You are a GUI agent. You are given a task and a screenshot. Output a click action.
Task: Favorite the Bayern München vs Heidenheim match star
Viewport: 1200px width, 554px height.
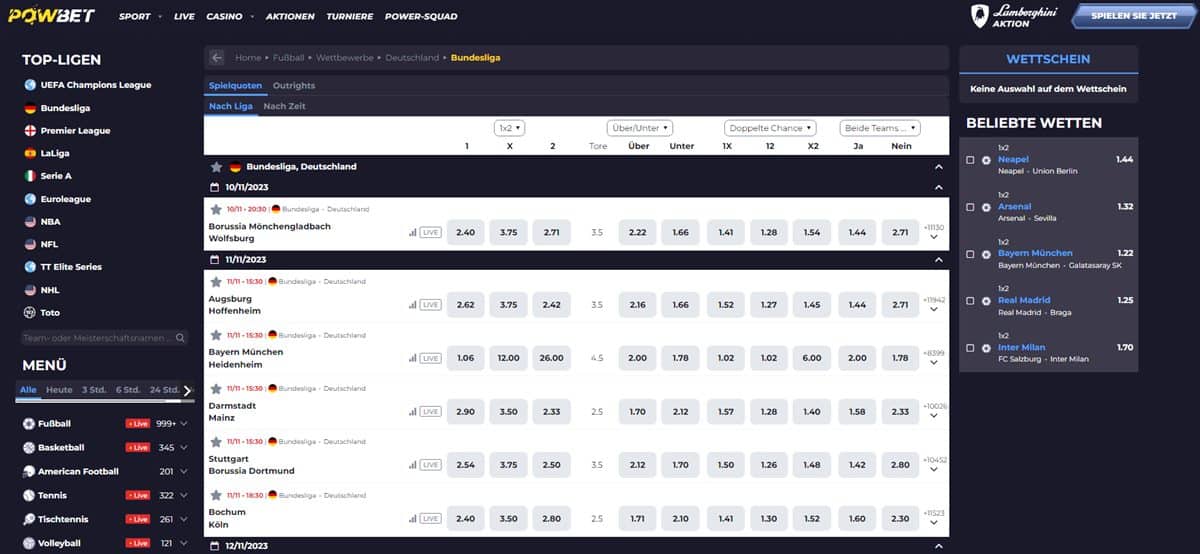(x=215, y=335)
